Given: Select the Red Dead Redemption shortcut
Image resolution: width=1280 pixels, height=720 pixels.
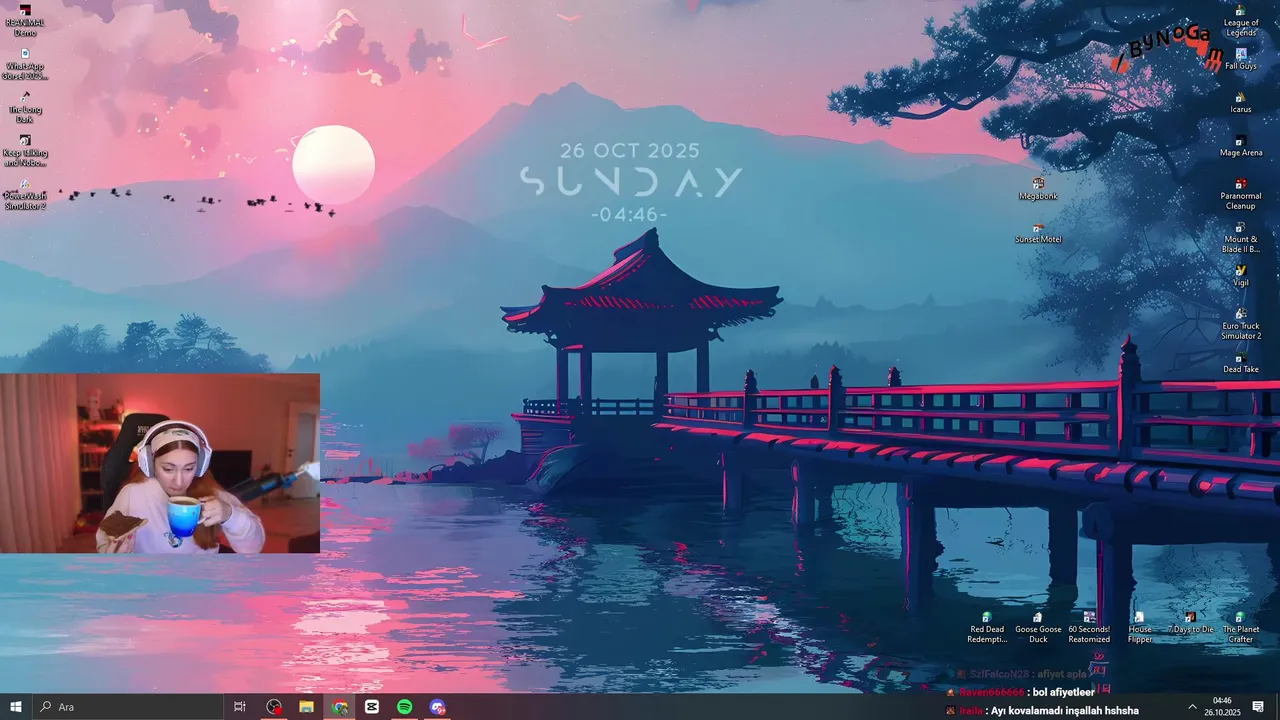Looking at the screenshot, I should pyautogui.click(x=987, y=628).
